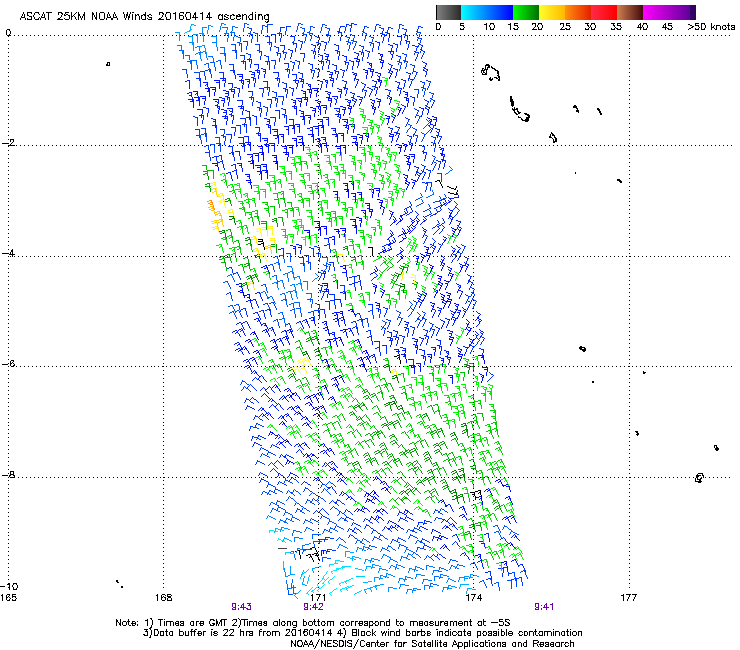Click the '35' label under the color legend
This screenshot has height=650, width=740.
[616, 27]
